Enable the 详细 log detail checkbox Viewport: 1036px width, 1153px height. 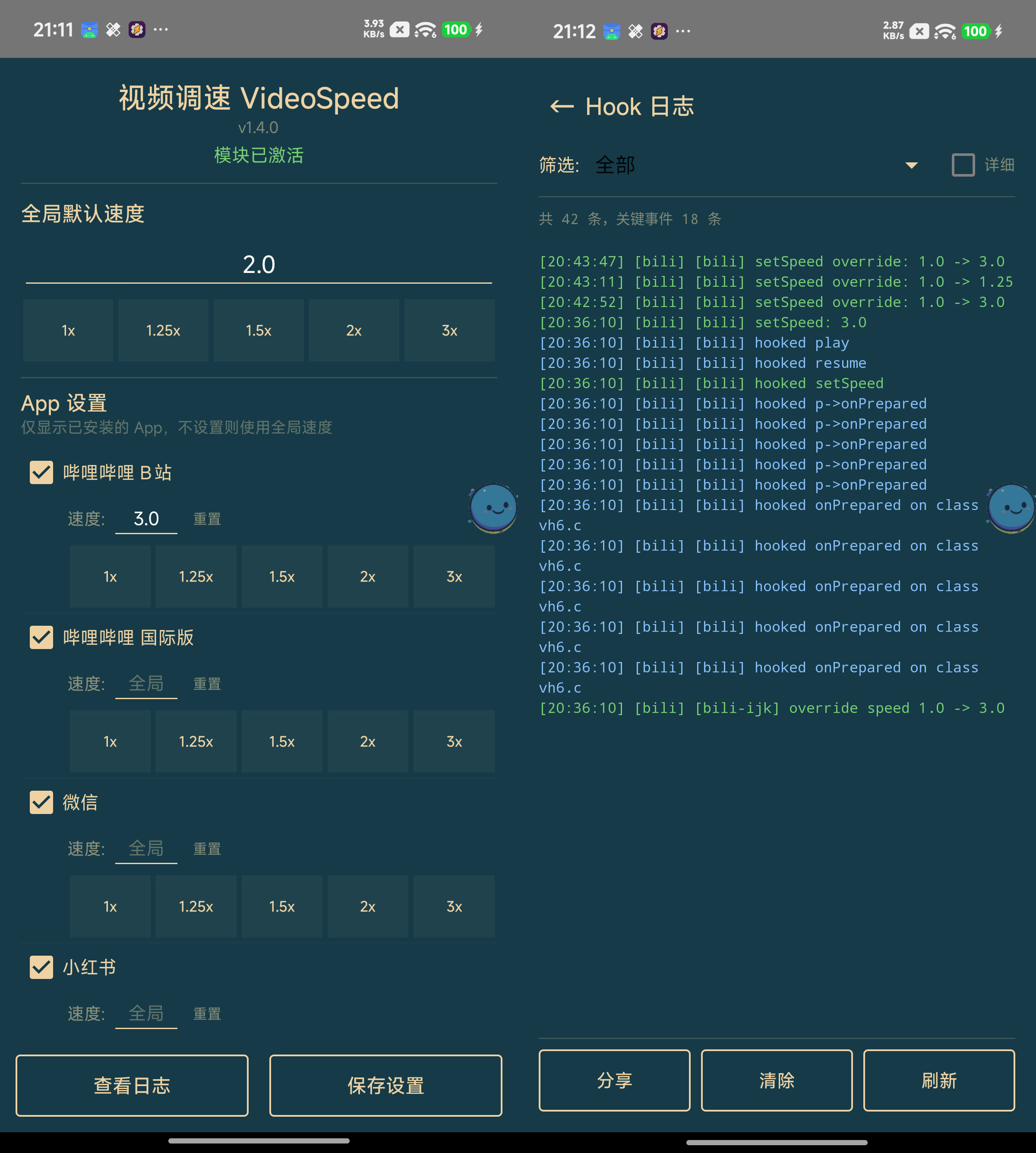963,165
